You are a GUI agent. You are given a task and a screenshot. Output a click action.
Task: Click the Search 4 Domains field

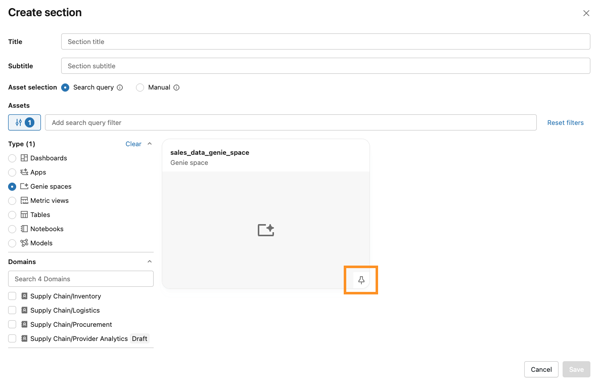pos(81,279)
